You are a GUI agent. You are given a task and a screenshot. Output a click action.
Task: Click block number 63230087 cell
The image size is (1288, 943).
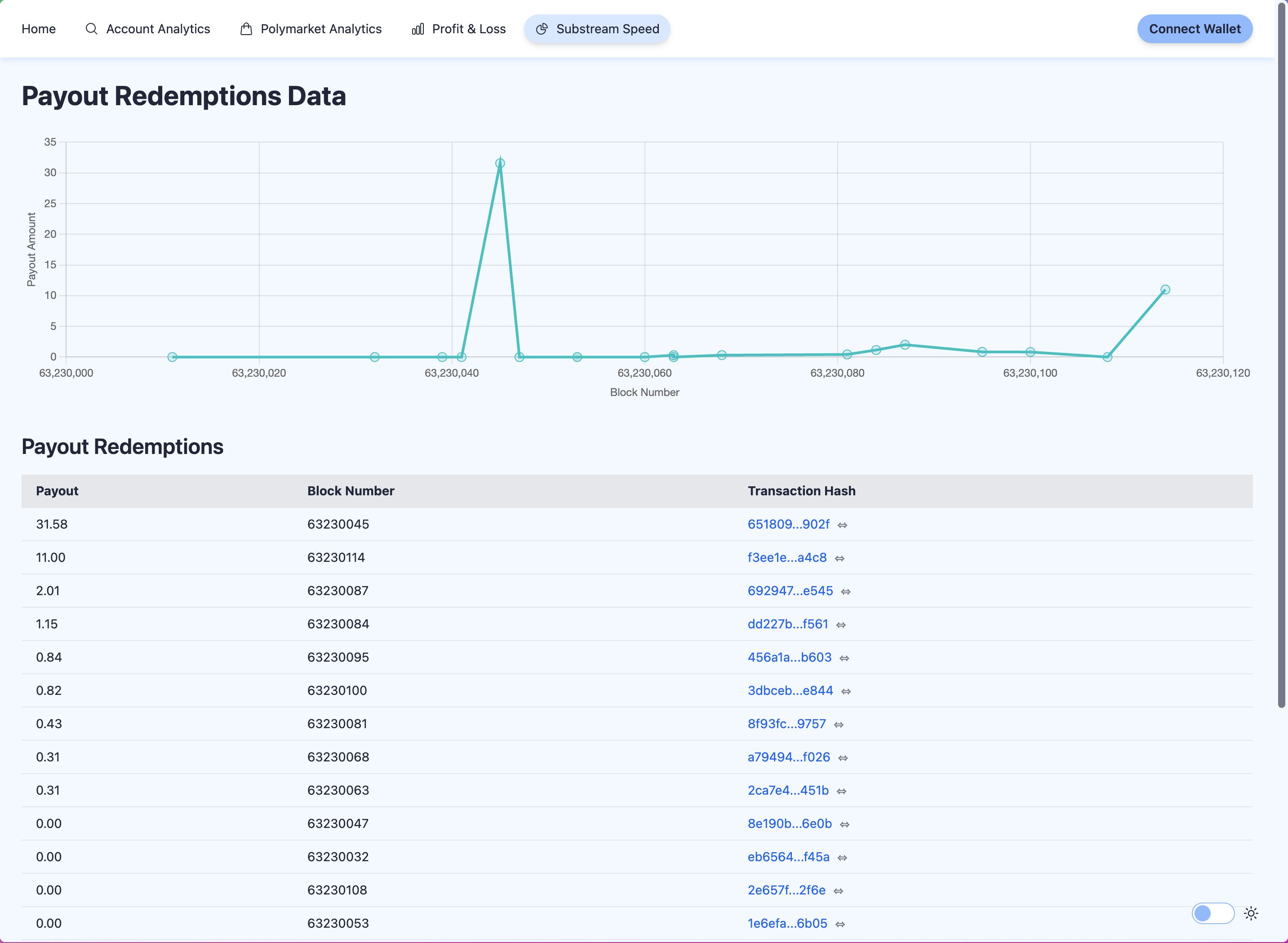click(337, 591)
